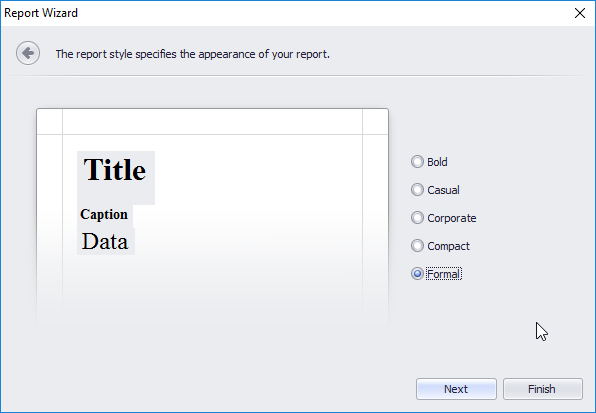Image resolution: width=596 pixels, height=413 pixels.
Task: Click the Data sample in the preview
Action: 106,241
